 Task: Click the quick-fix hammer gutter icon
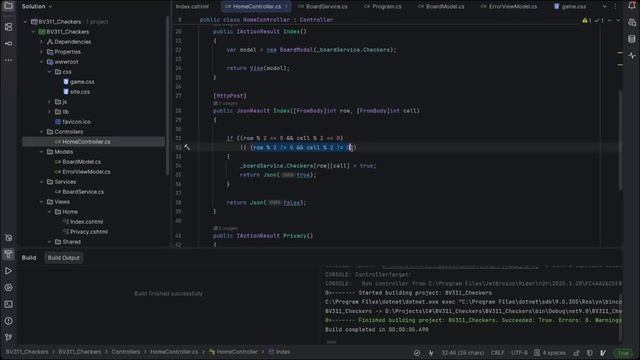tap(187, 147)
